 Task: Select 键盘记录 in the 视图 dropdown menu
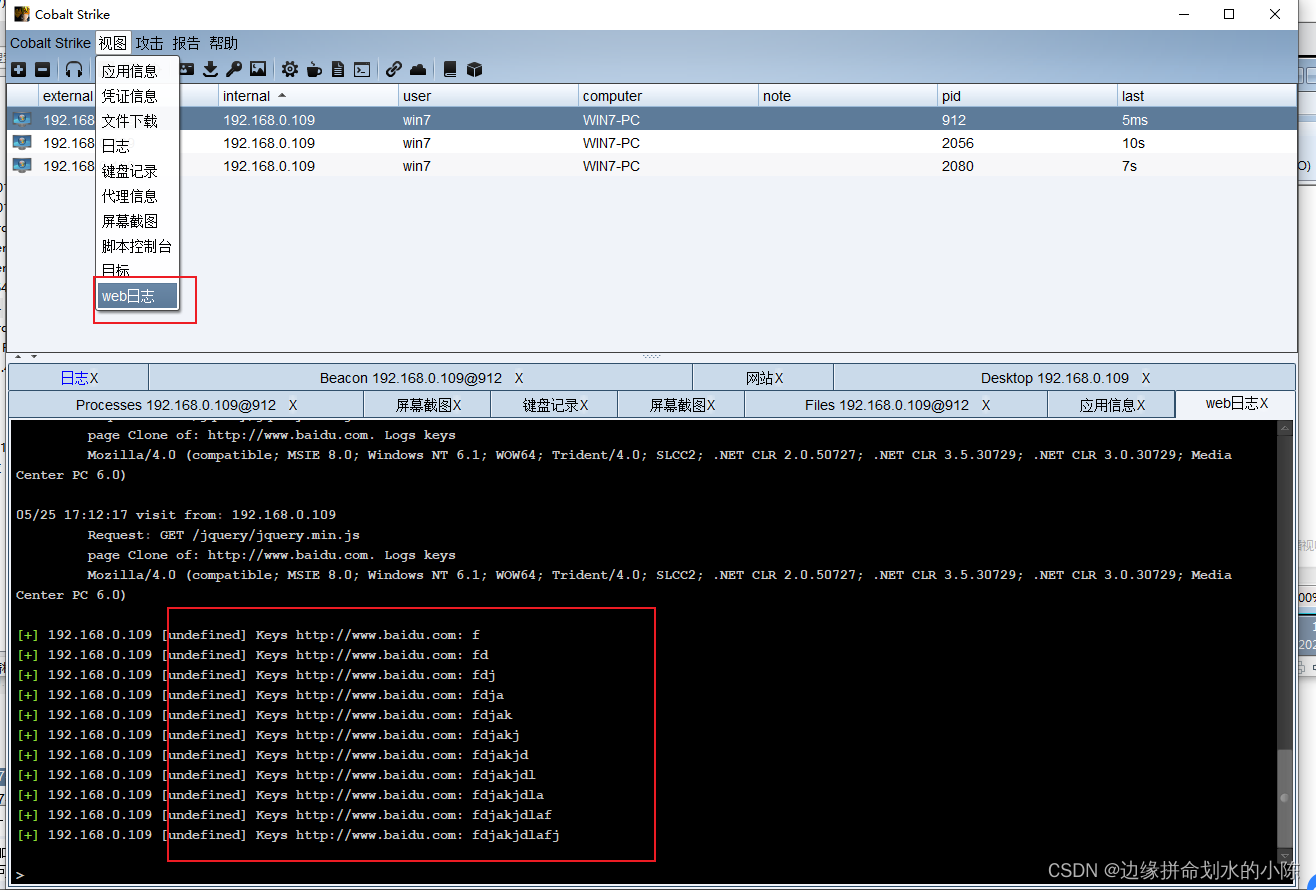[x=137, y=171]
